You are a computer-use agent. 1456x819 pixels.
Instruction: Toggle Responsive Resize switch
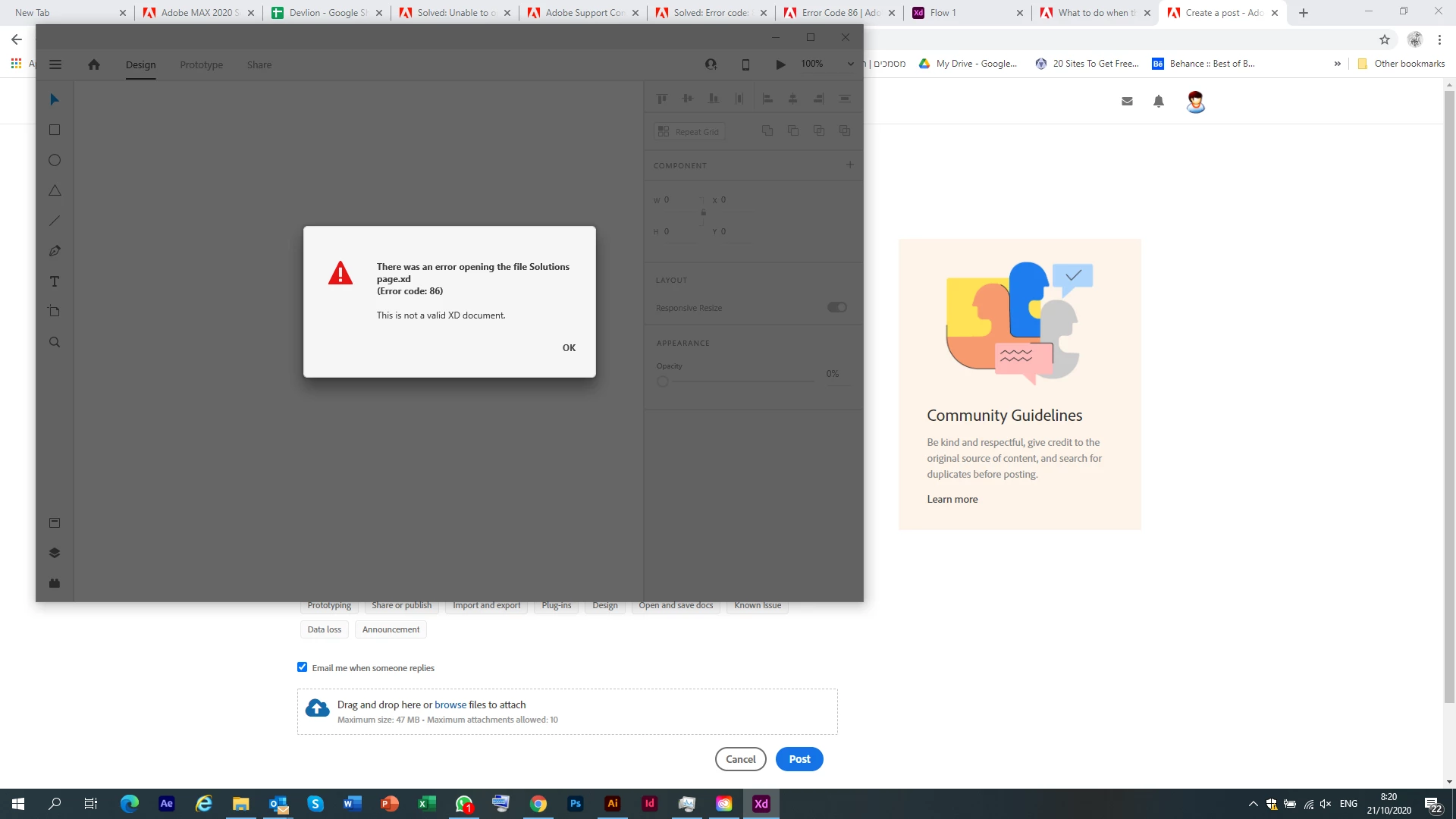837,307
